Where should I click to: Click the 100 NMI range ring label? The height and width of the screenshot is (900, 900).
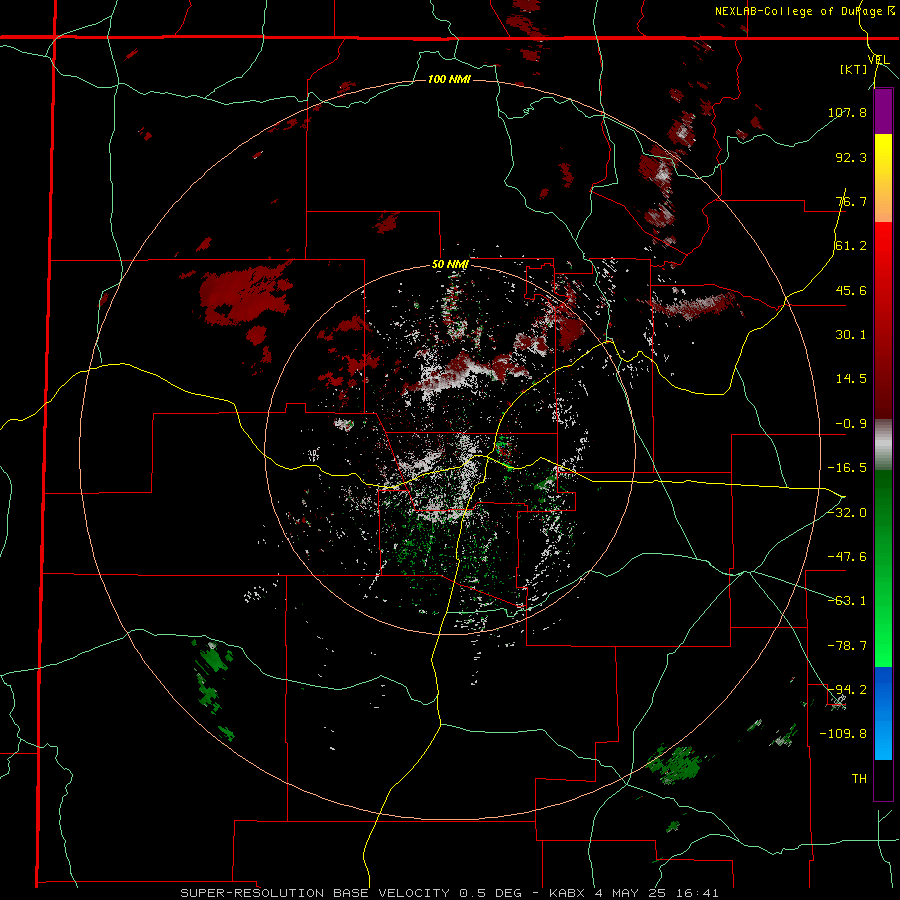(449, 79)
